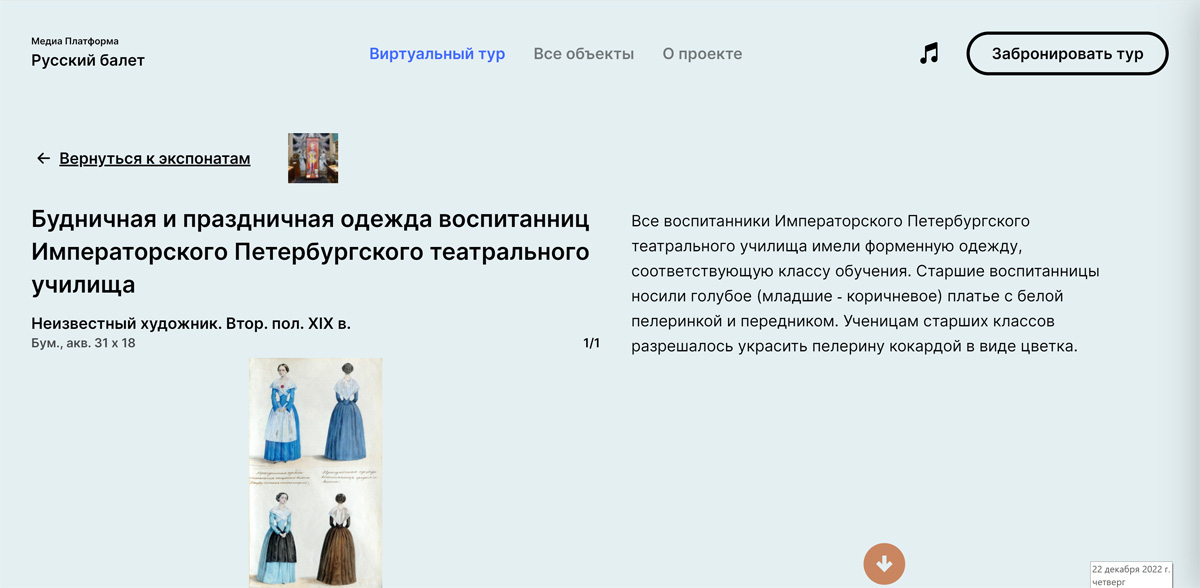Viewport: 1200px width, 588px height.
Task: Go to Все объекты section
Action: tap(584, 54)
